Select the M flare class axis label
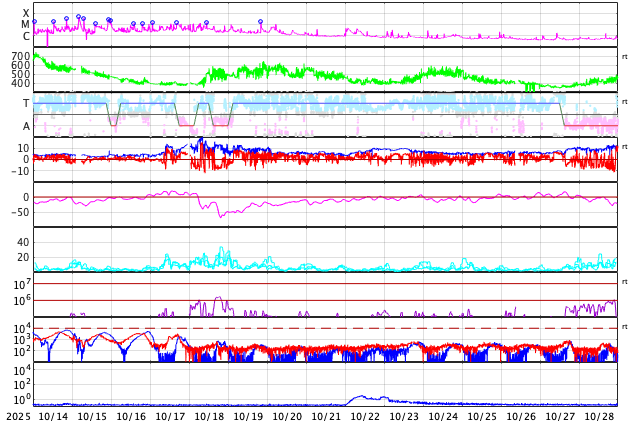 coord(25,25)
